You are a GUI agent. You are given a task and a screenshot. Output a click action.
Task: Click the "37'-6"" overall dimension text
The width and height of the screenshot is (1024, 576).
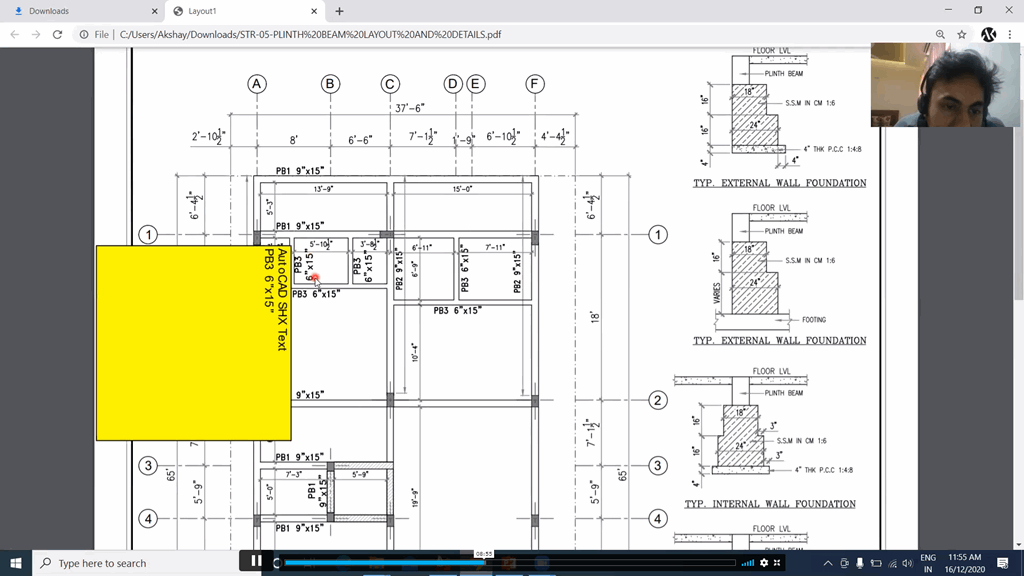click(x=409, y=108)
